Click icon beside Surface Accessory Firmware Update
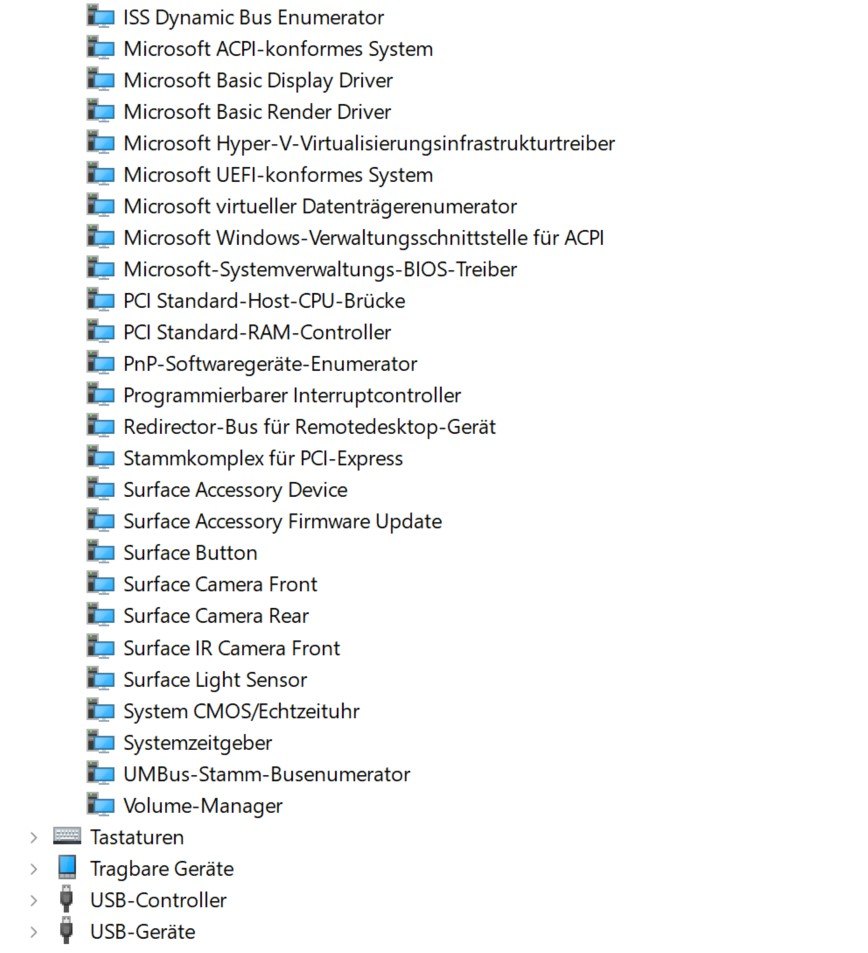This screenshot has width=868, height=953. point(100,521)
